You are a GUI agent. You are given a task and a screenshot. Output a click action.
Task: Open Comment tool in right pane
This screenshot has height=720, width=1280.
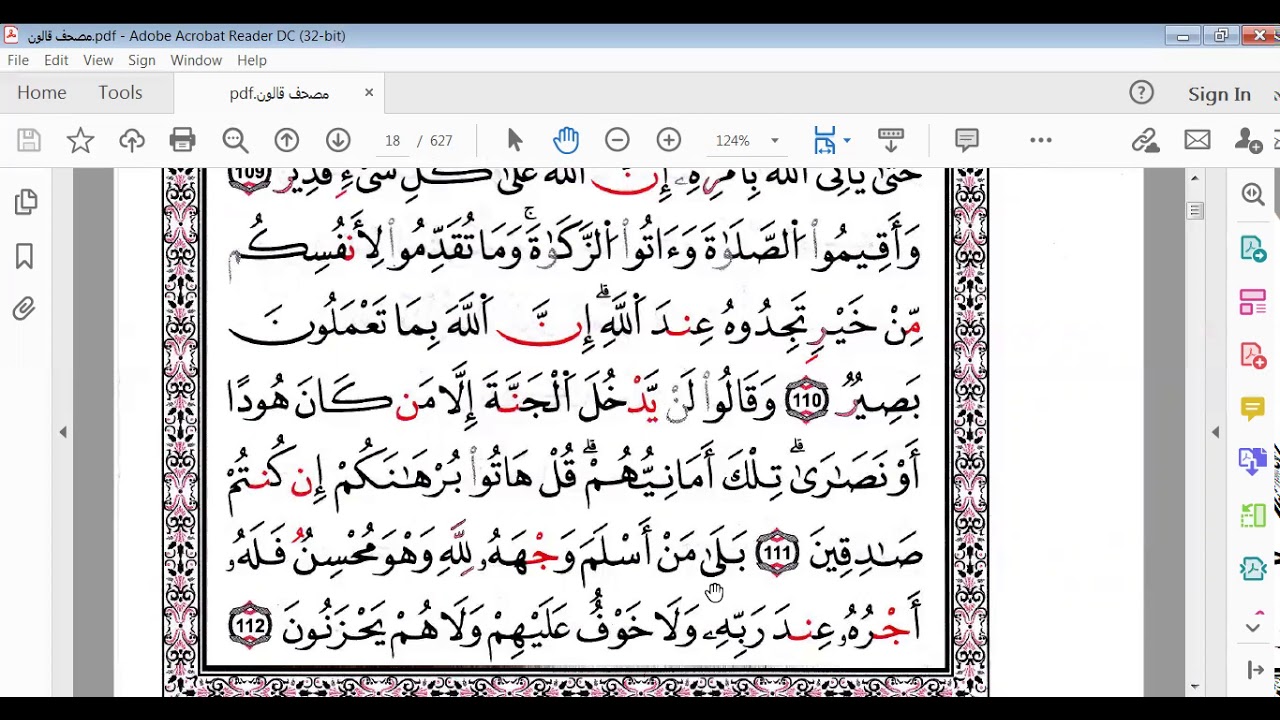click(1253, 408)
